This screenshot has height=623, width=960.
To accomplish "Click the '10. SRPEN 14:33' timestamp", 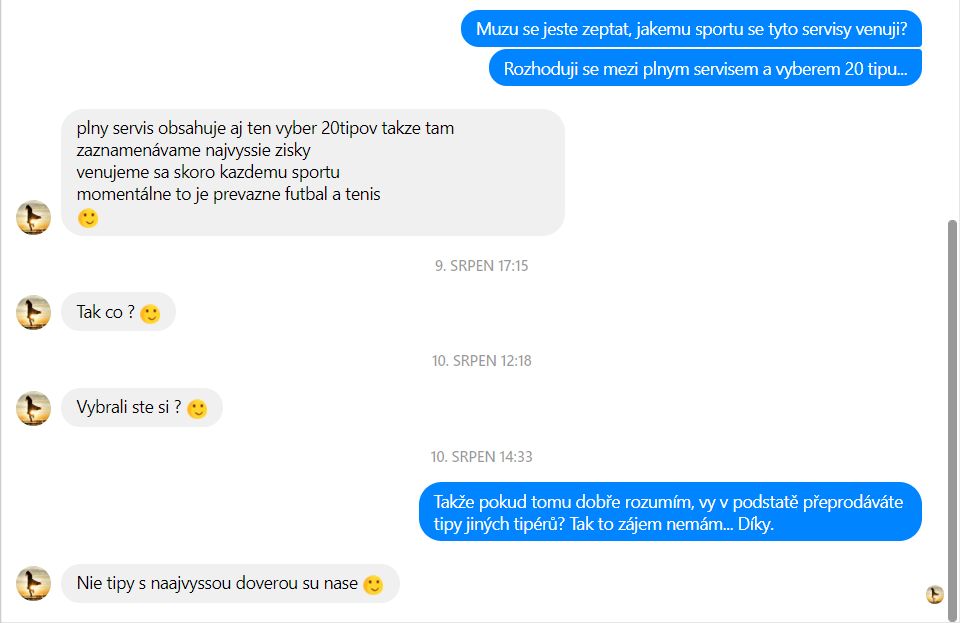I will [x=481, y=457].
